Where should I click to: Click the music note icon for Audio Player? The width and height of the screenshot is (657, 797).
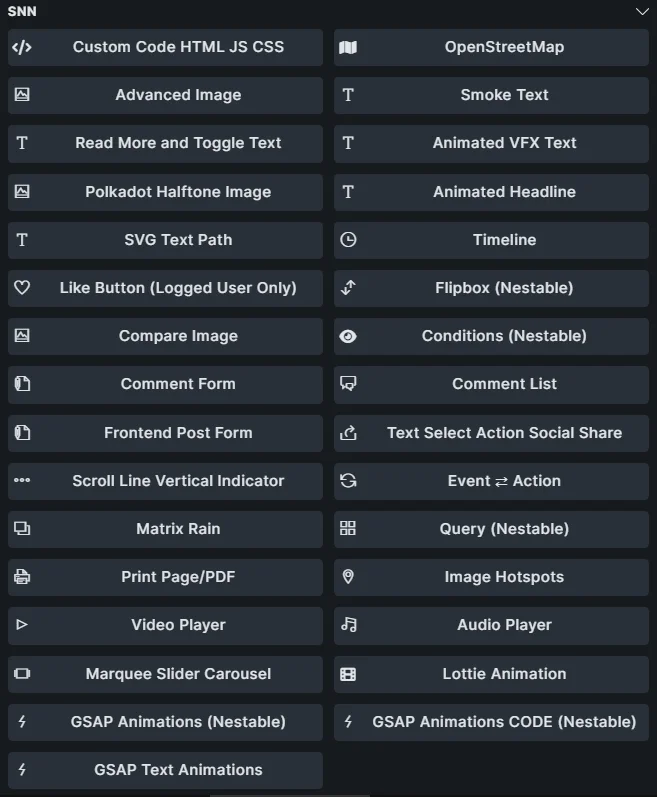pos(348,625)
